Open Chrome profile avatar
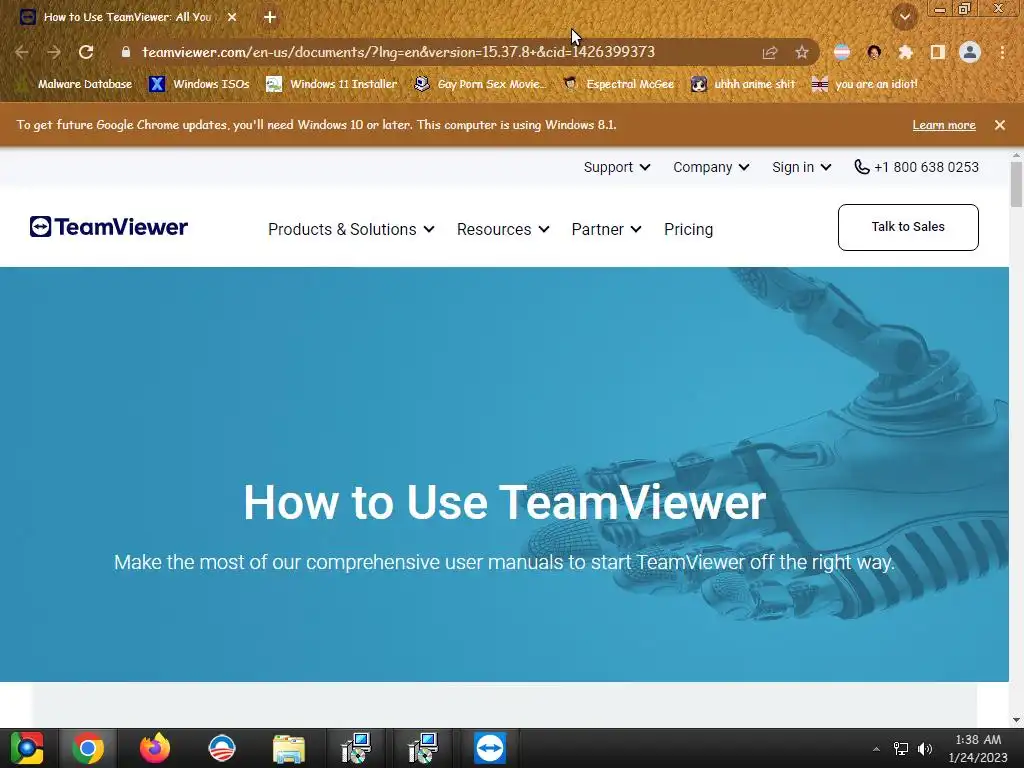Screen dimensions: 1024x768 click(970, 52)
